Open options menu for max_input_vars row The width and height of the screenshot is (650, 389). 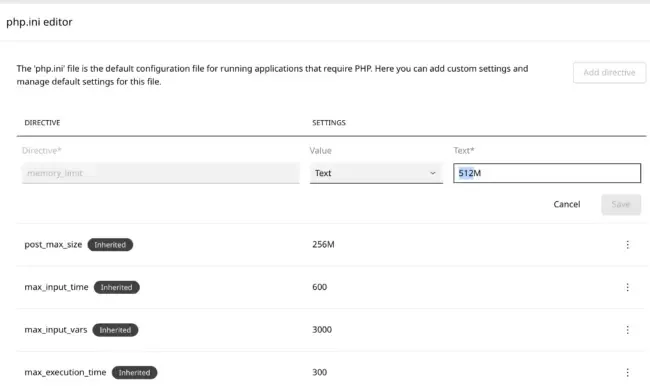click(x=627, y=330)
